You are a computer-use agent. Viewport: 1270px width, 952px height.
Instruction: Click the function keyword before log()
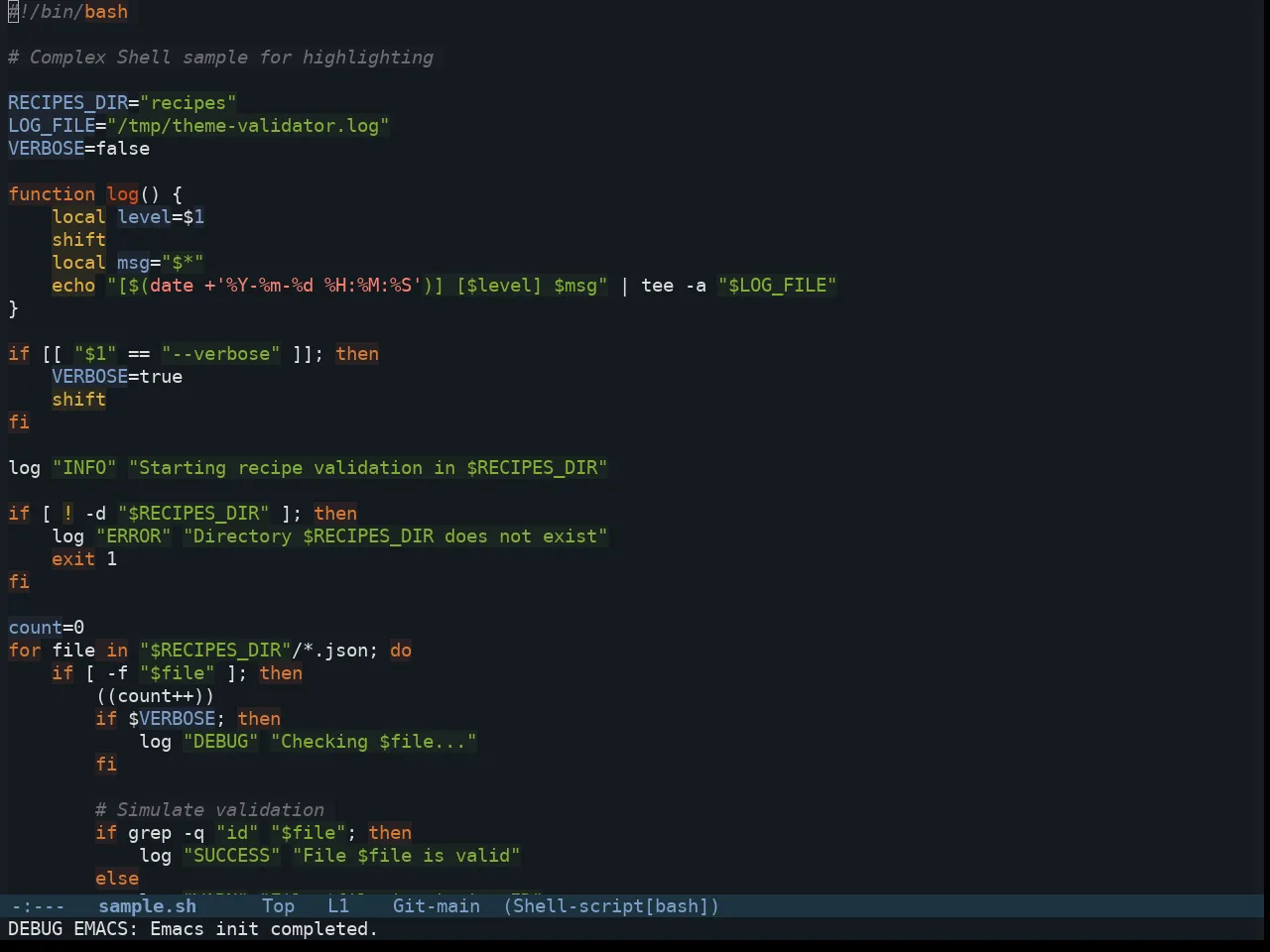coord(52,194)
